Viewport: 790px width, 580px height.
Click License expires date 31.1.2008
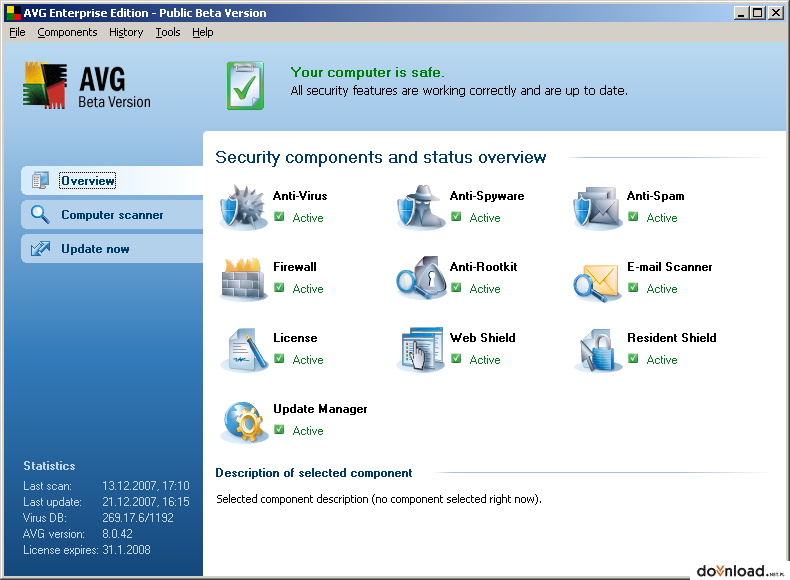click(126, 550)
